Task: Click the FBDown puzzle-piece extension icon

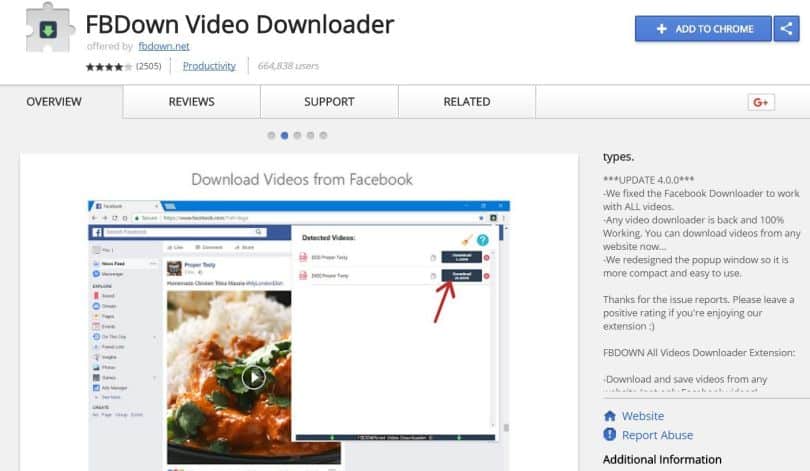Action: pos(50,28)
